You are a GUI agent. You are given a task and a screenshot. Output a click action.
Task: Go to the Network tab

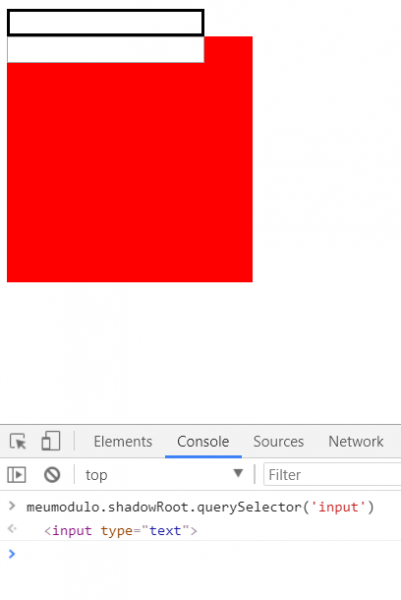(356, 442)
